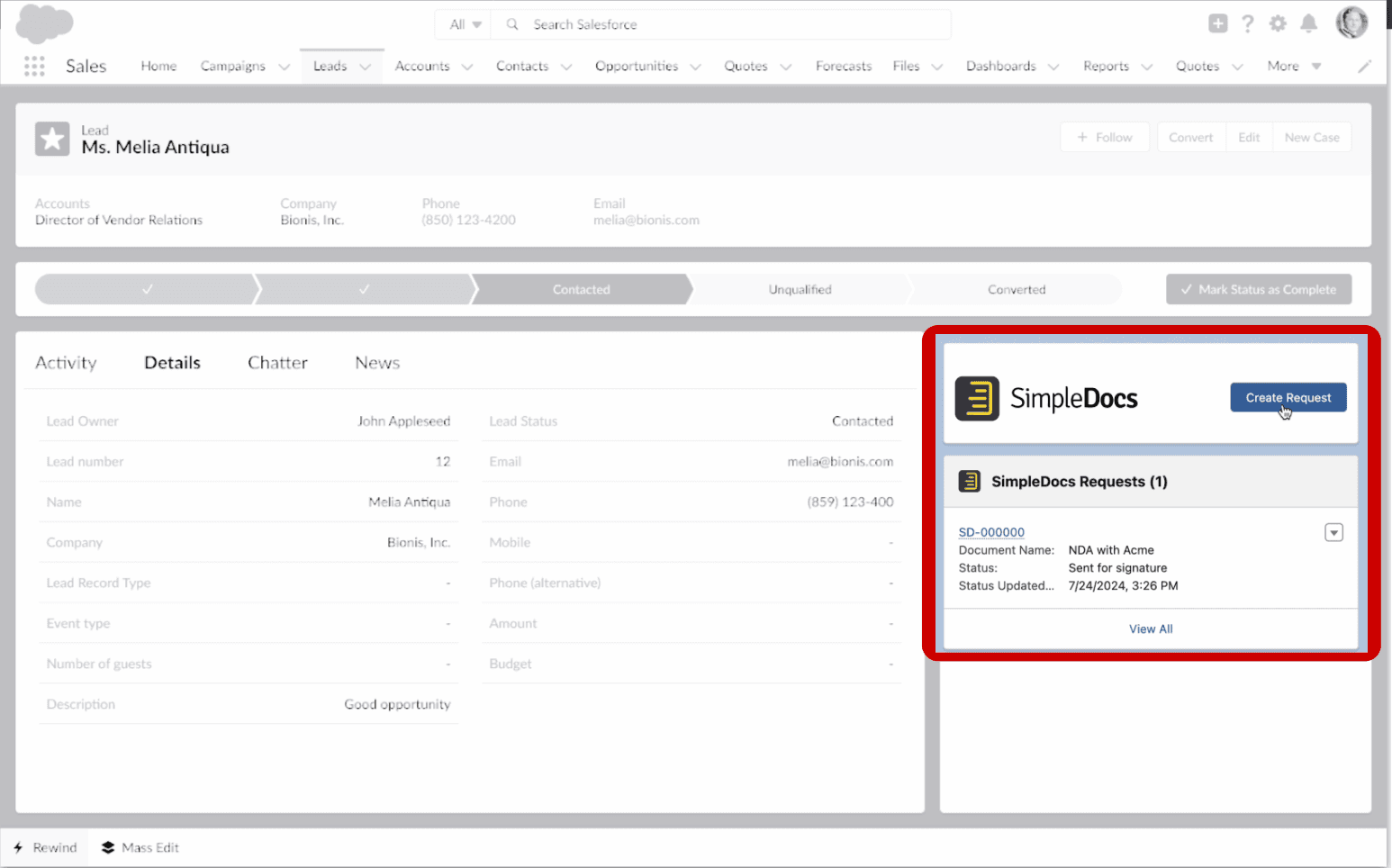Switch to the News tab
The height and width of the screenshot is (868, 1392).
click(x=377, y=363)
